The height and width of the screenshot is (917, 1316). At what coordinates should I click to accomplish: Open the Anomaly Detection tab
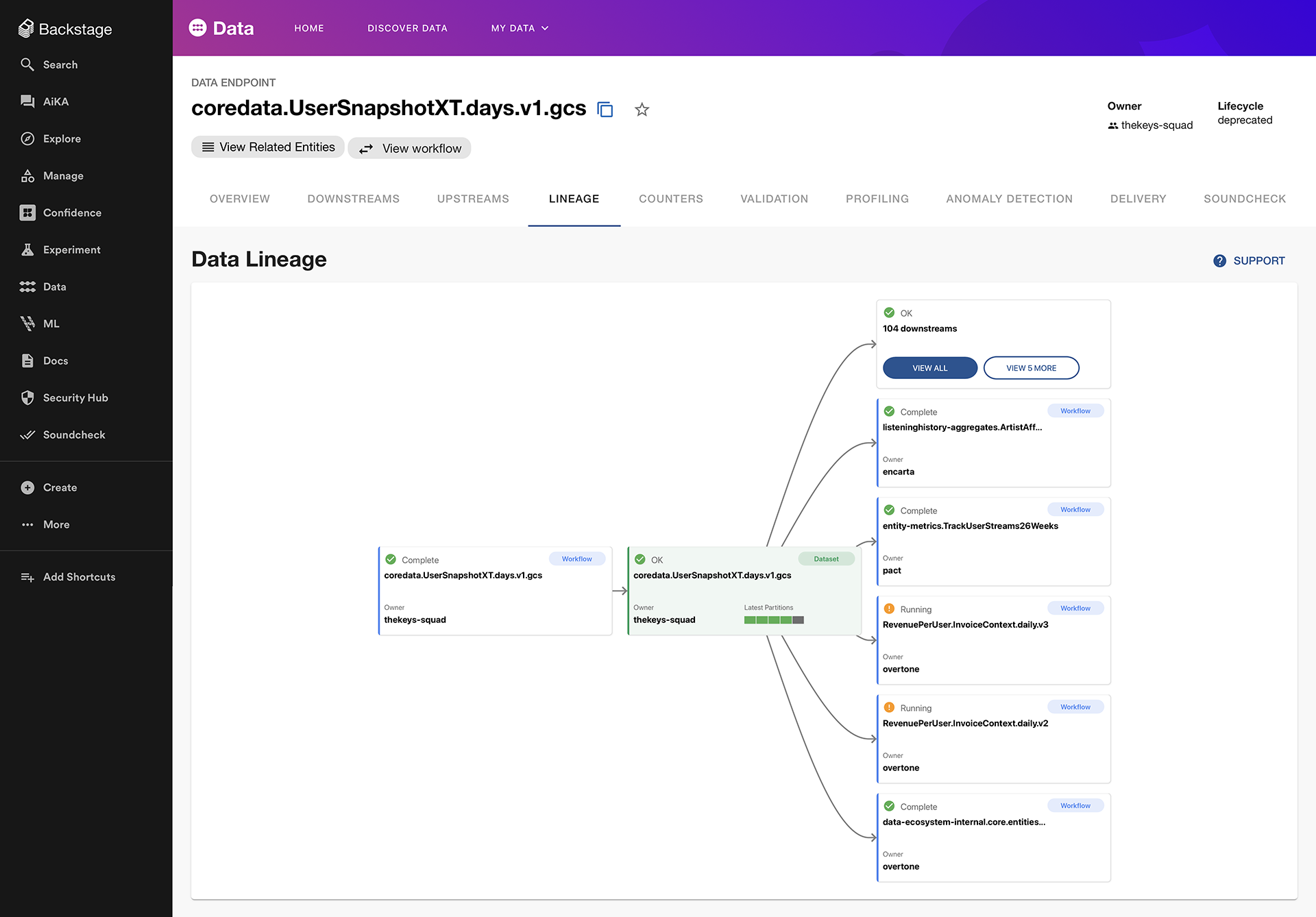coord(1009,199)
